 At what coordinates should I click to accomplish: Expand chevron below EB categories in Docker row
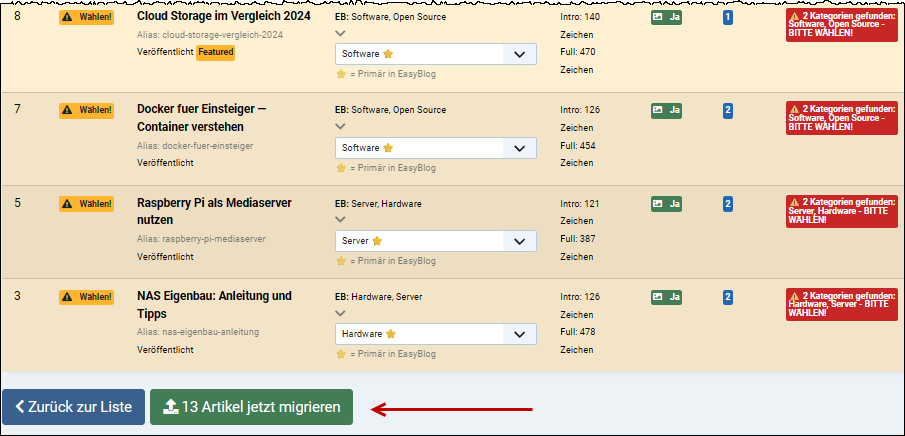(341, 126)
